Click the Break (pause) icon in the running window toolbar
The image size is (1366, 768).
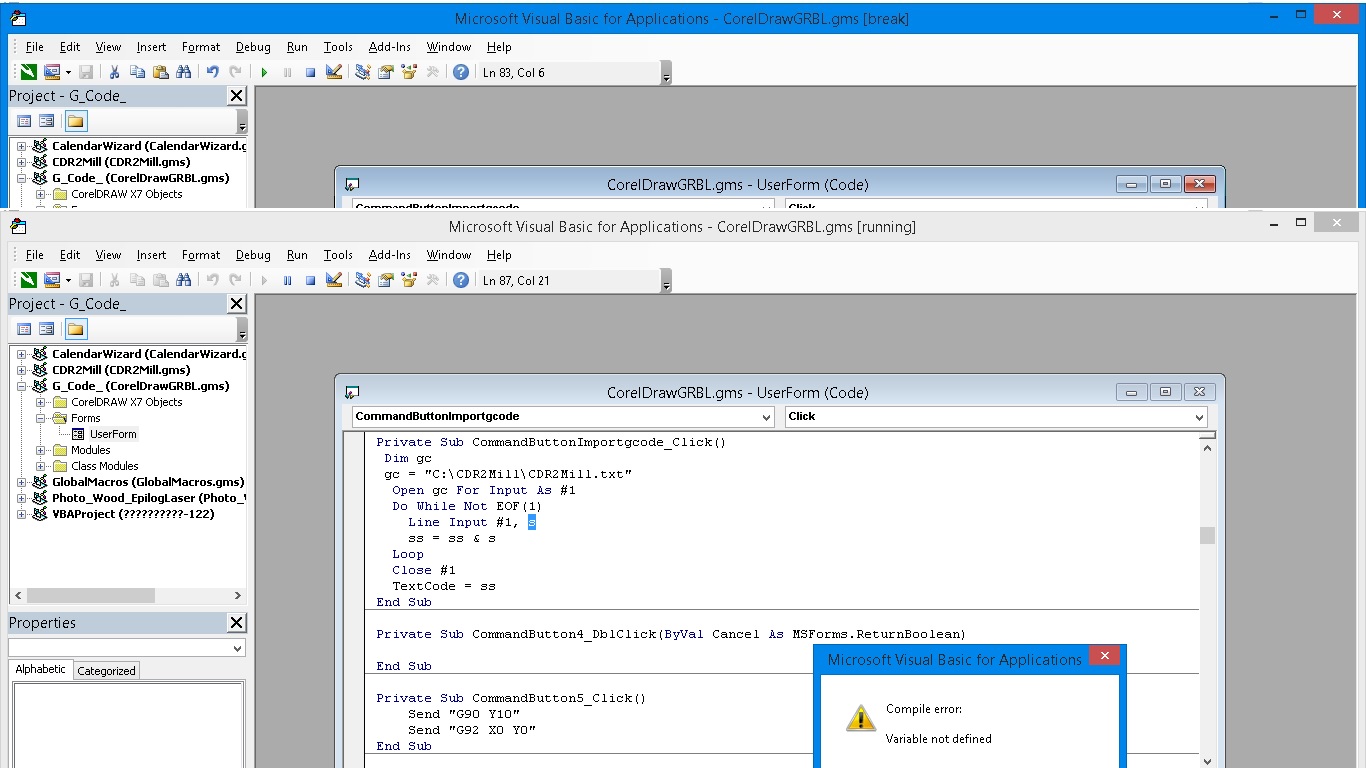tap(287, 281)
